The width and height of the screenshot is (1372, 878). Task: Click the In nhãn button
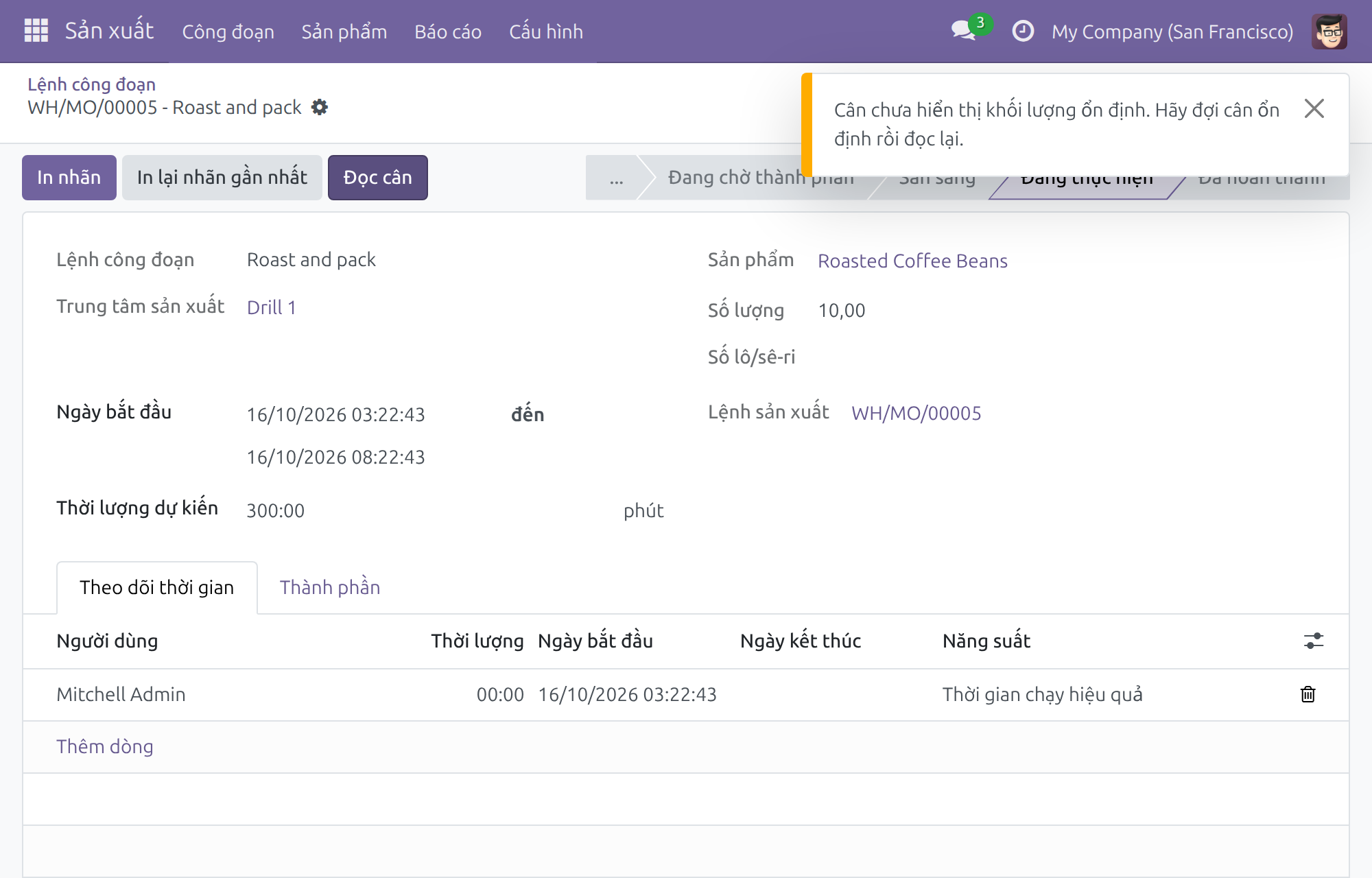click(69, 178)
